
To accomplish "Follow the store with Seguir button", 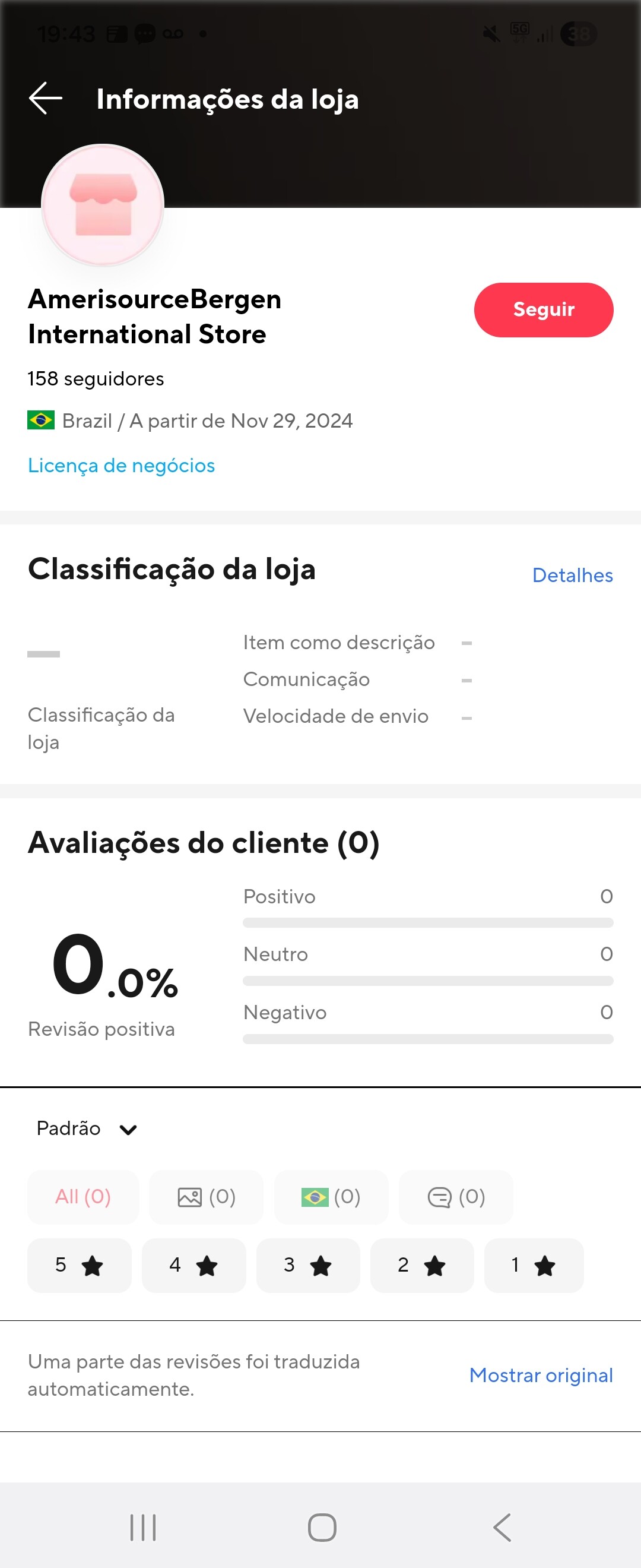I will click(543, 310).
